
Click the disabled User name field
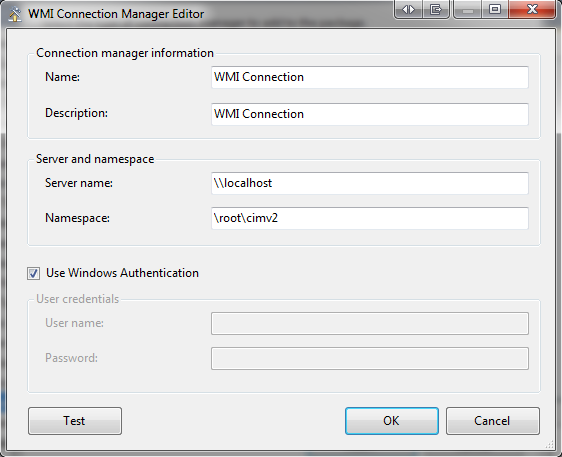(370, 323)
